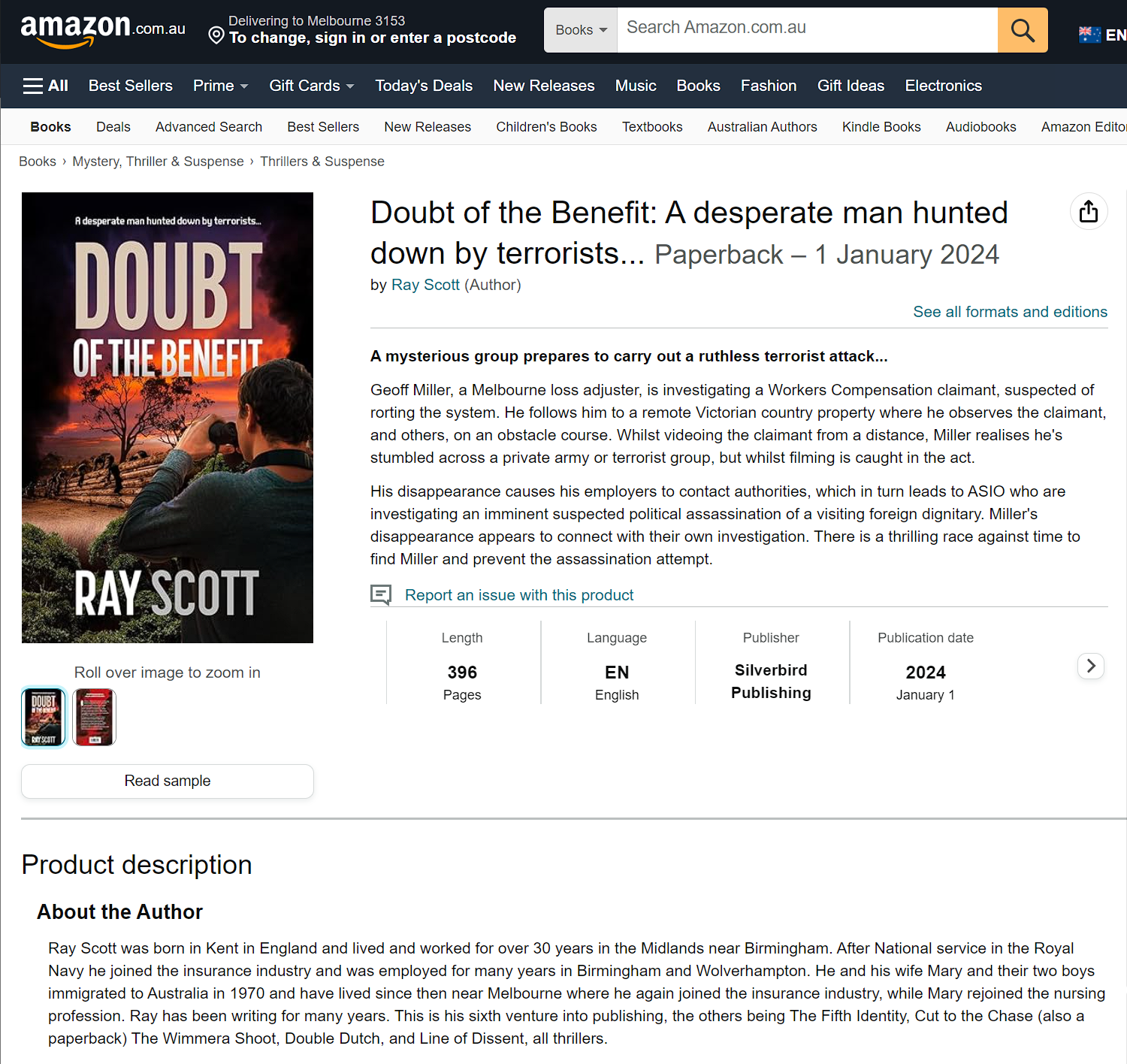Open the All hamburger menu

(46, 86)
